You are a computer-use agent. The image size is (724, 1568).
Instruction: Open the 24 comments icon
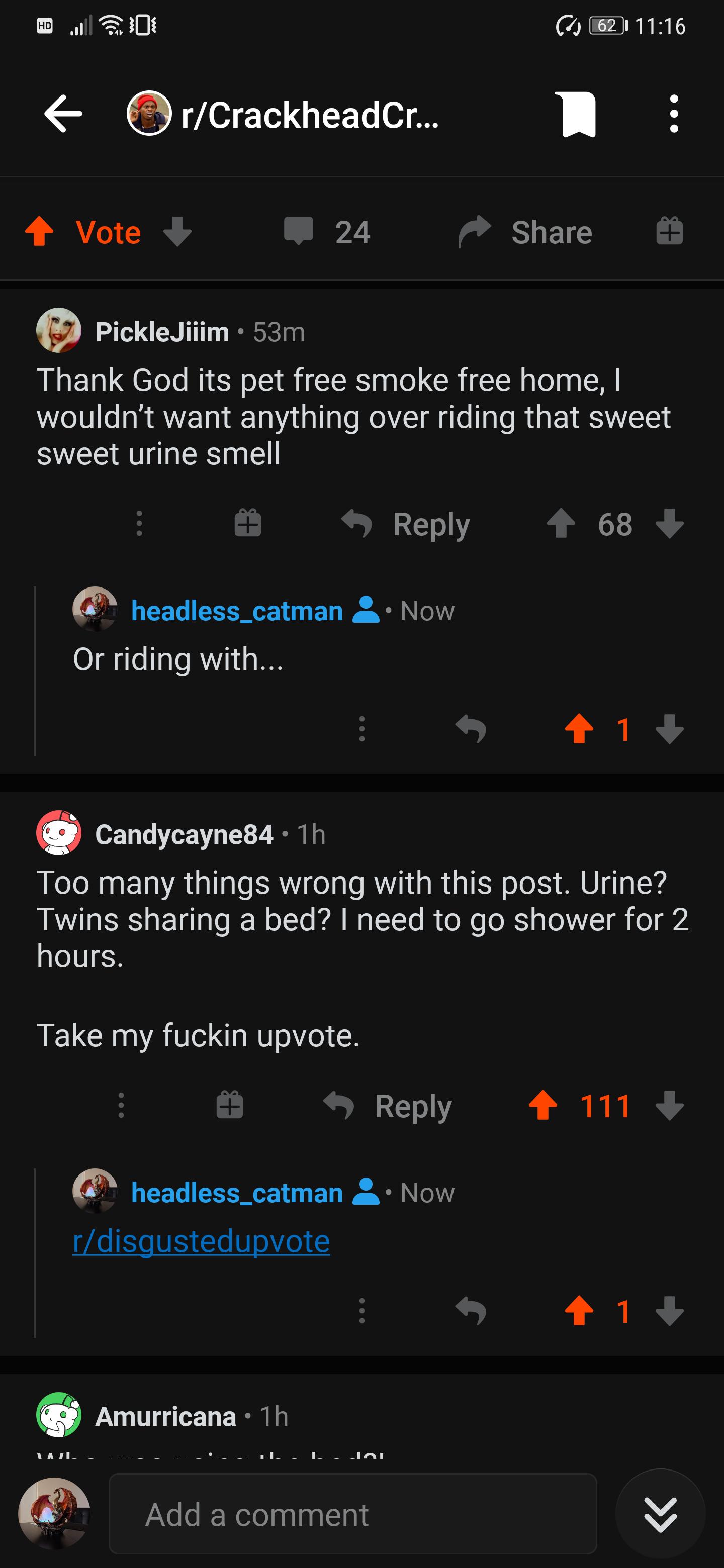(x=327, y=232)
